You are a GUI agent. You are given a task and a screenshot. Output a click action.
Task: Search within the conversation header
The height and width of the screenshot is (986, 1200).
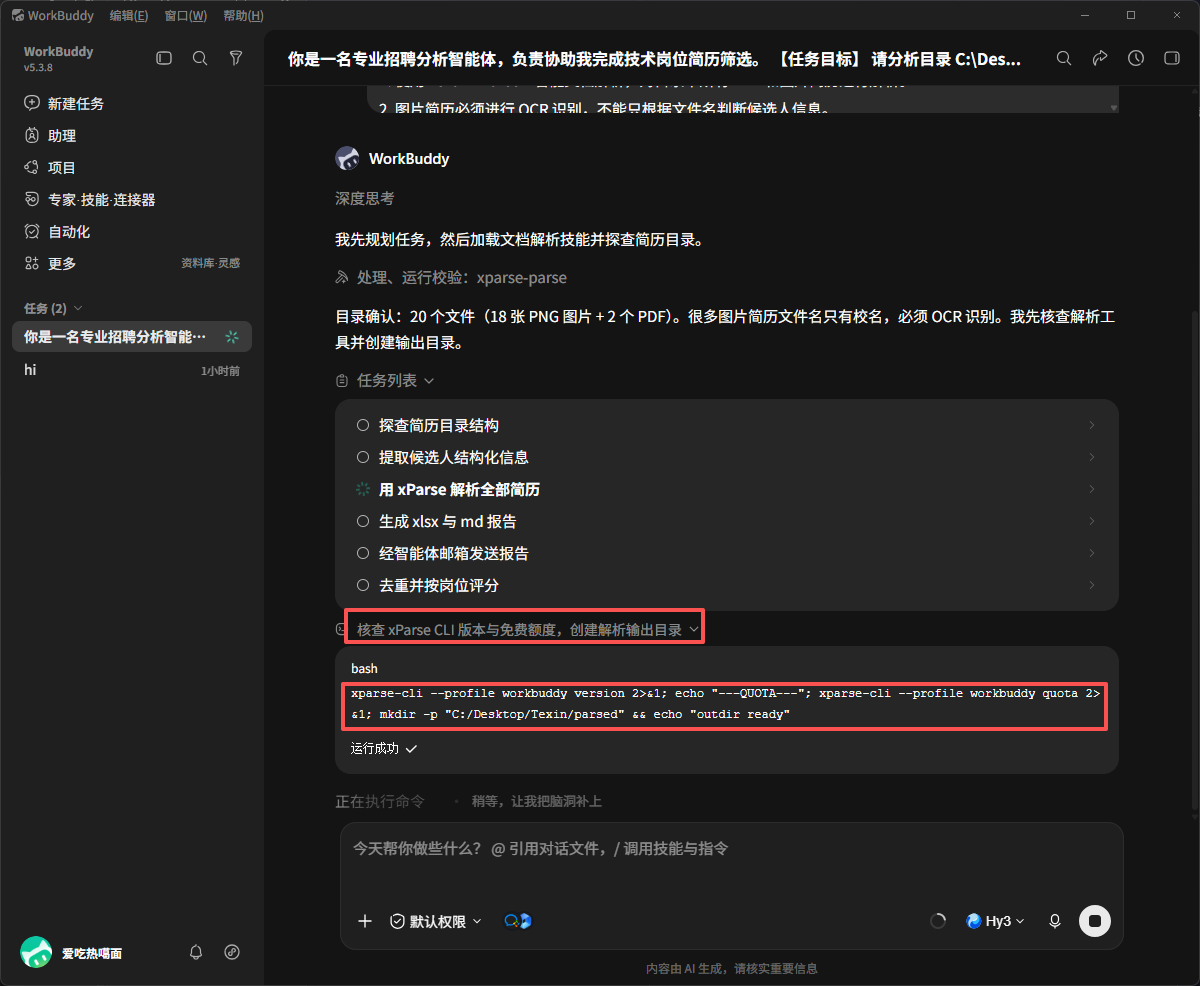pos(1064,58)
